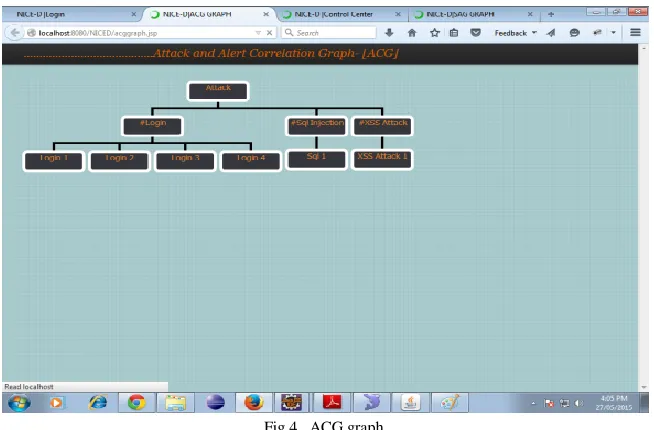
Task: Click the 4:05 PM taskbar clock
Action: (x=614, y=402)
